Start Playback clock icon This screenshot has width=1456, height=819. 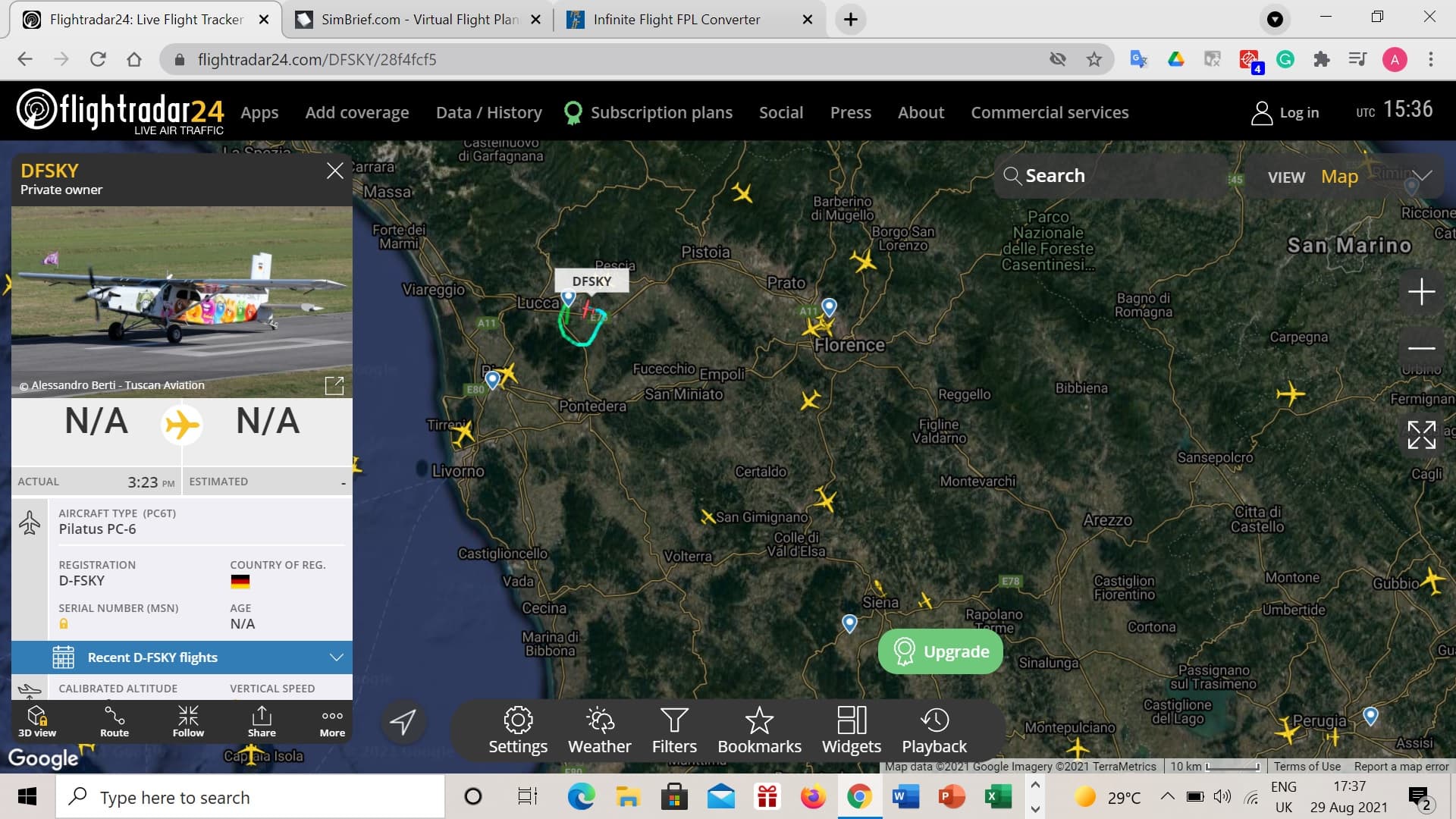pos(934,720)
